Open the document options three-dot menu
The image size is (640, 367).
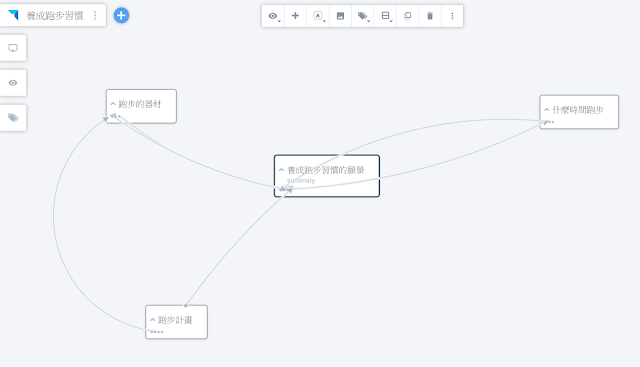pos(95,16)
